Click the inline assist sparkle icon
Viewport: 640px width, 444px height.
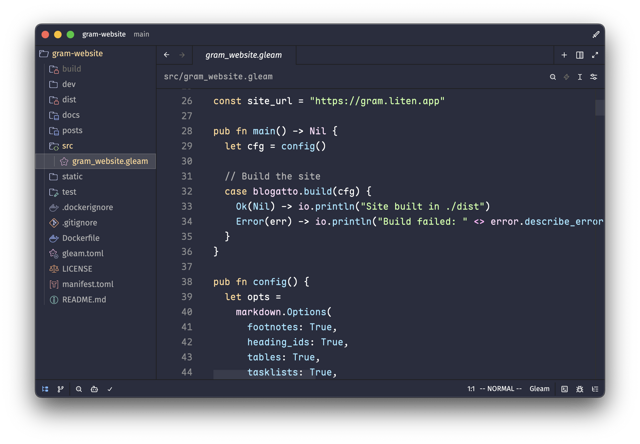point(566,77)
